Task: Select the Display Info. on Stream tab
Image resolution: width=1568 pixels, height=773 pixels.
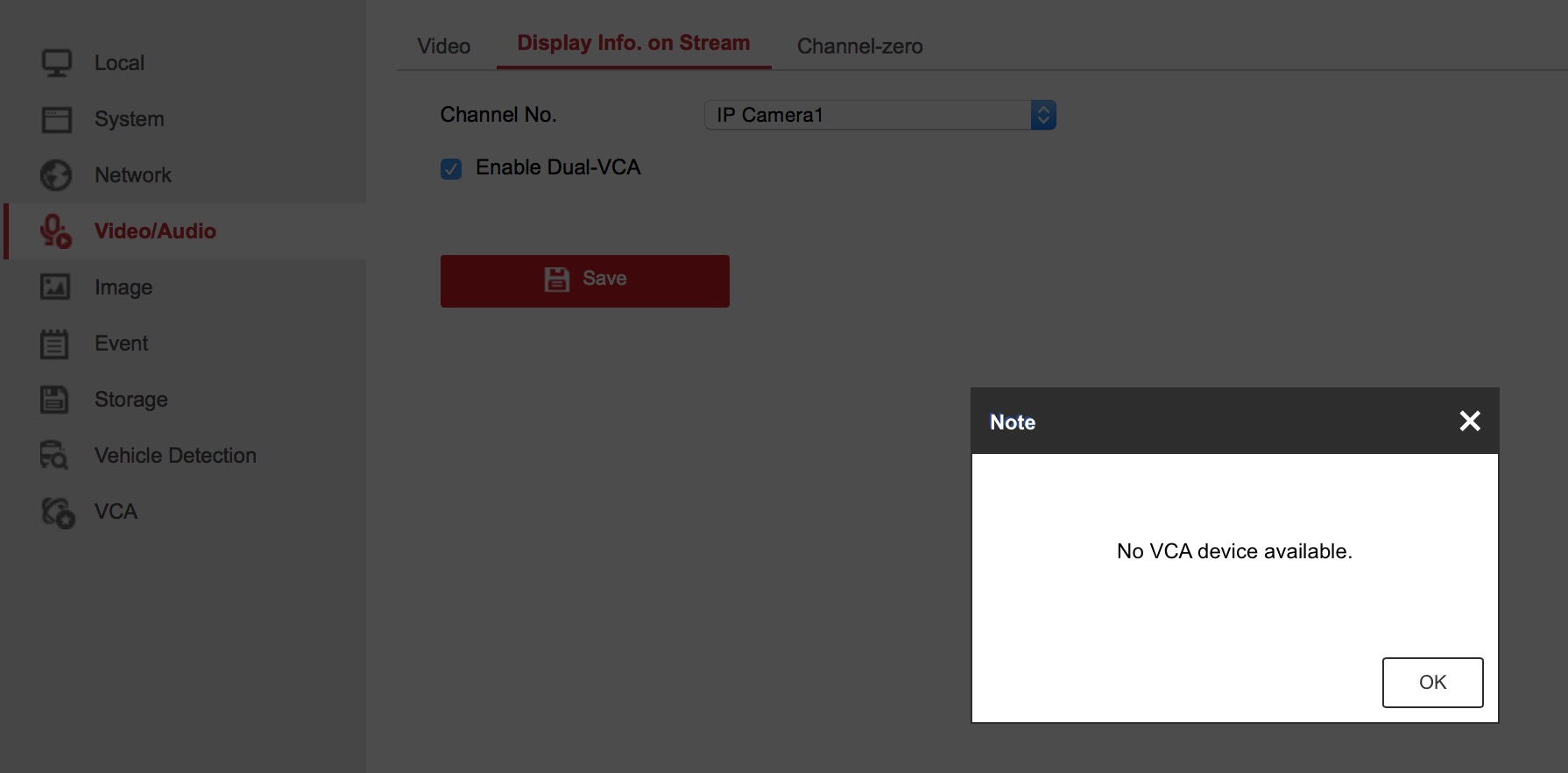Action: [633, 43]
